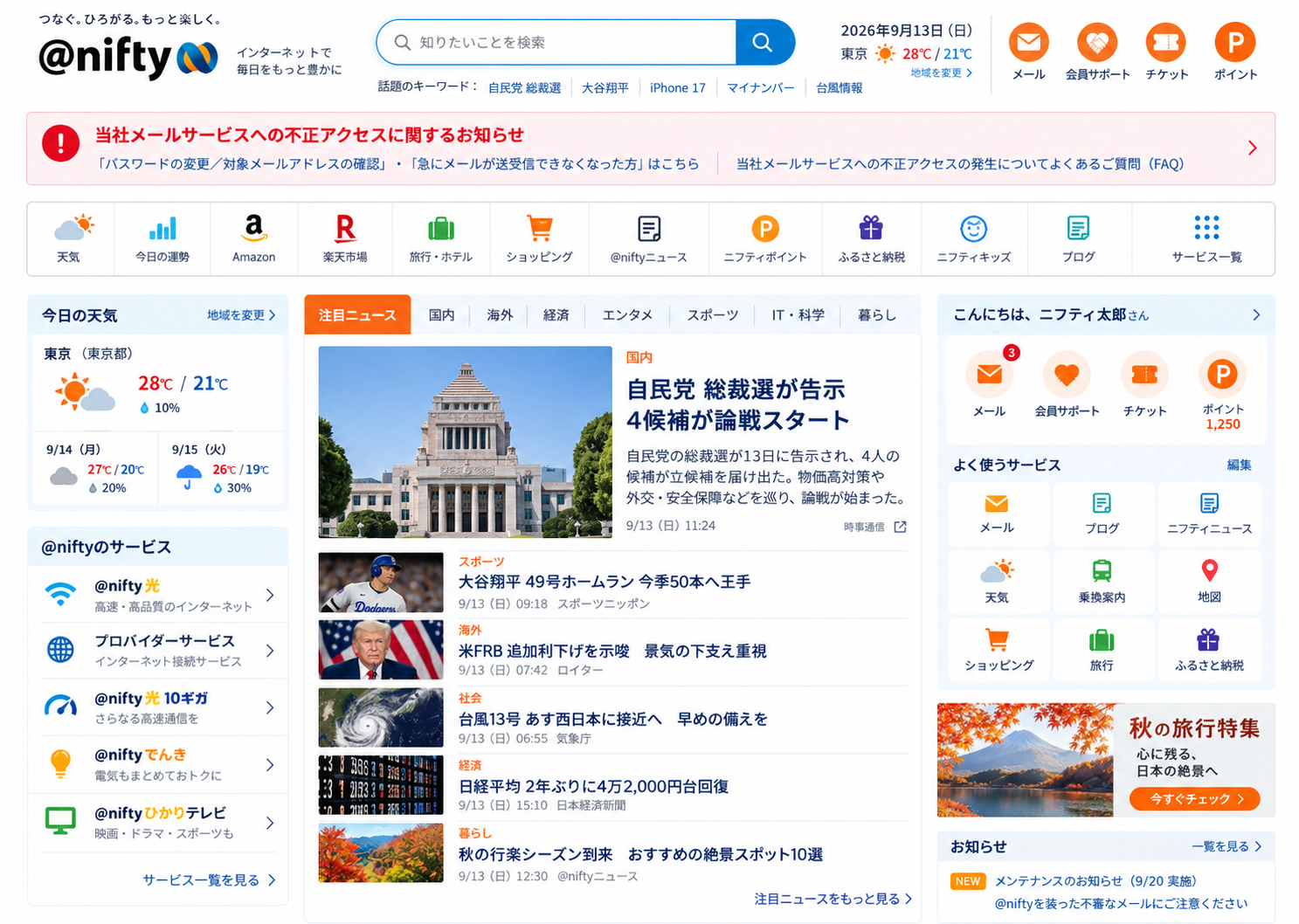Viewport: 1299px width, 924px height.
Task: Click the @nifty logo
Action: pos(128,58)
